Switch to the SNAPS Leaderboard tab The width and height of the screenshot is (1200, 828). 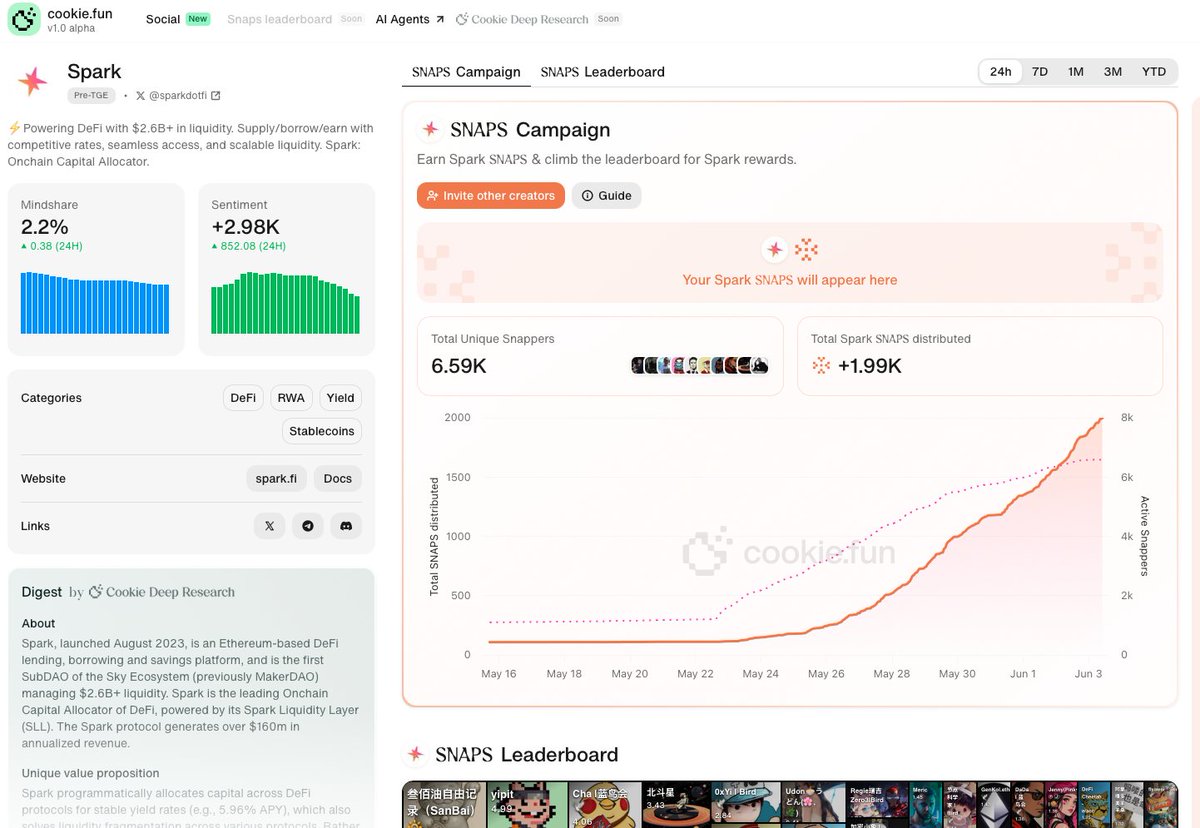(603, 72)
